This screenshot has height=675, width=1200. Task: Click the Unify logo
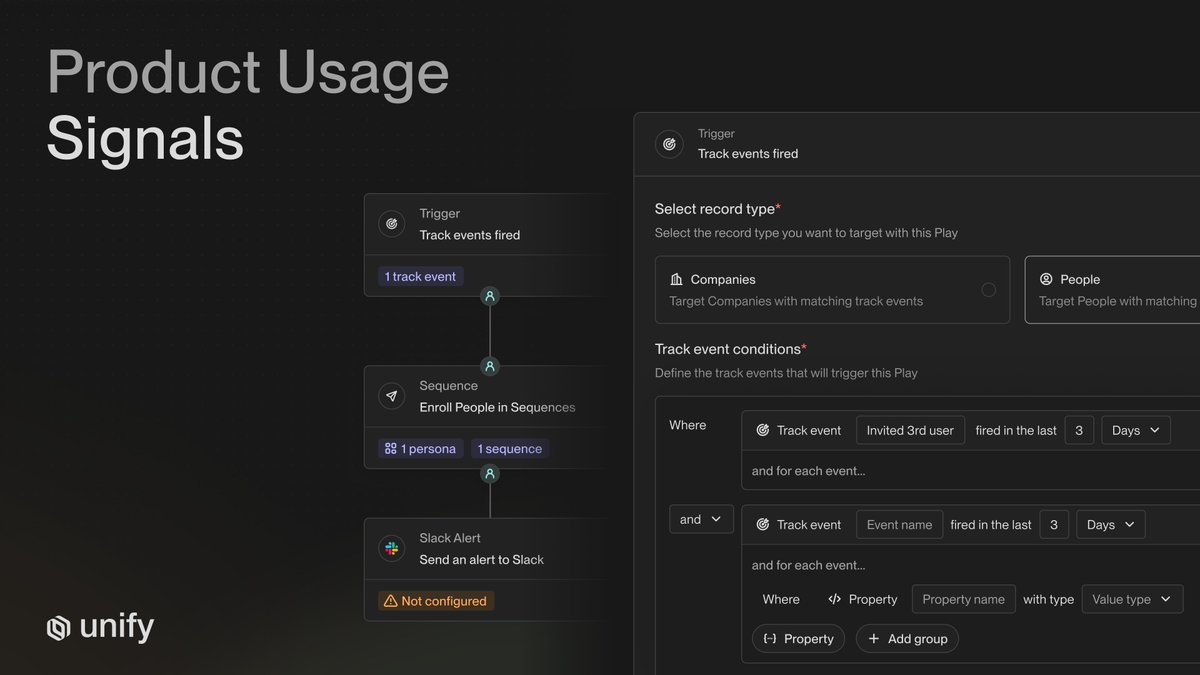[100, 628]
